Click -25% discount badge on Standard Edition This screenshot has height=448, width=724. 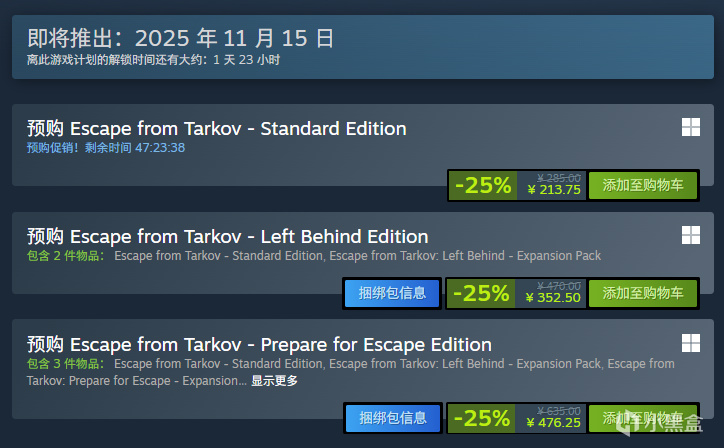coord(482,185)
